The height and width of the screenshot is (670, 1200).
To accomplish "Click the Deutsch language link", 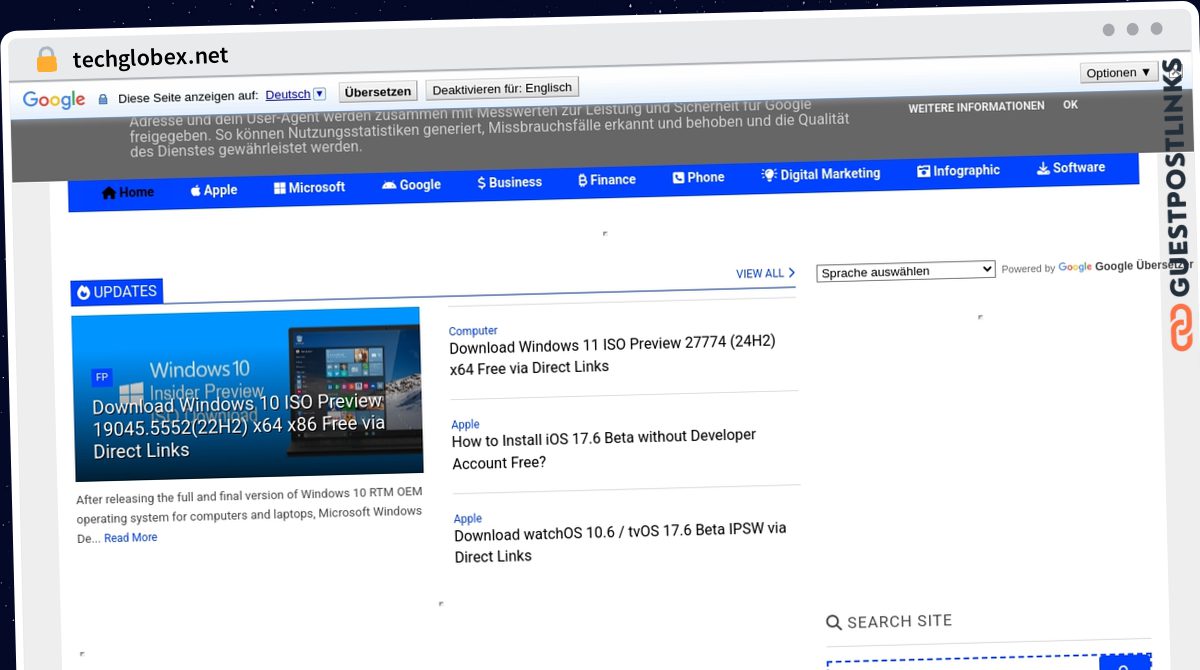I will [288, 94].
